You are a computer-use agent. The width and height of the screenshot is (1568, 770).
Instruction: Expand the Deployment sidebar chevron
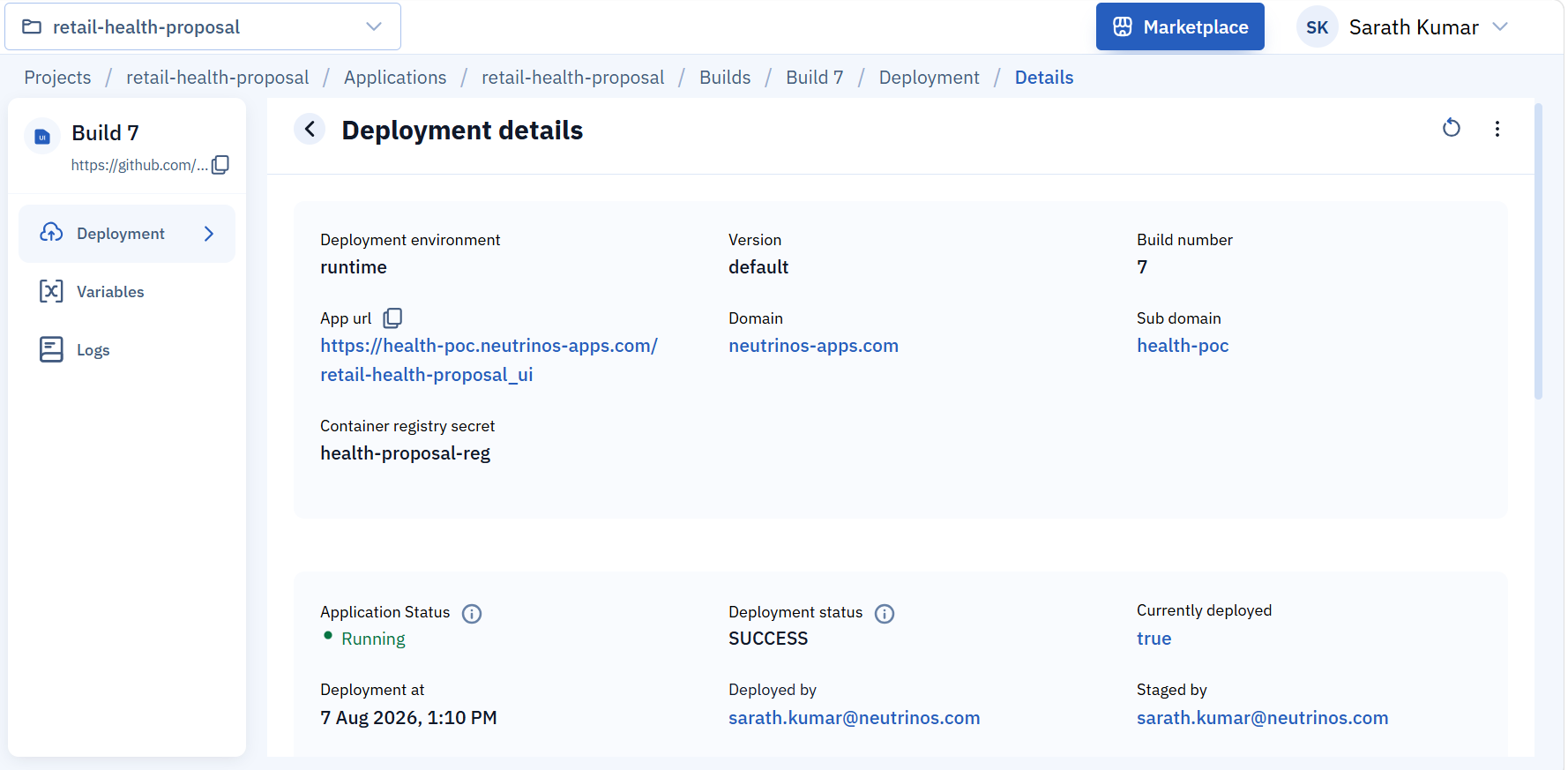click(x=209, y=234)
